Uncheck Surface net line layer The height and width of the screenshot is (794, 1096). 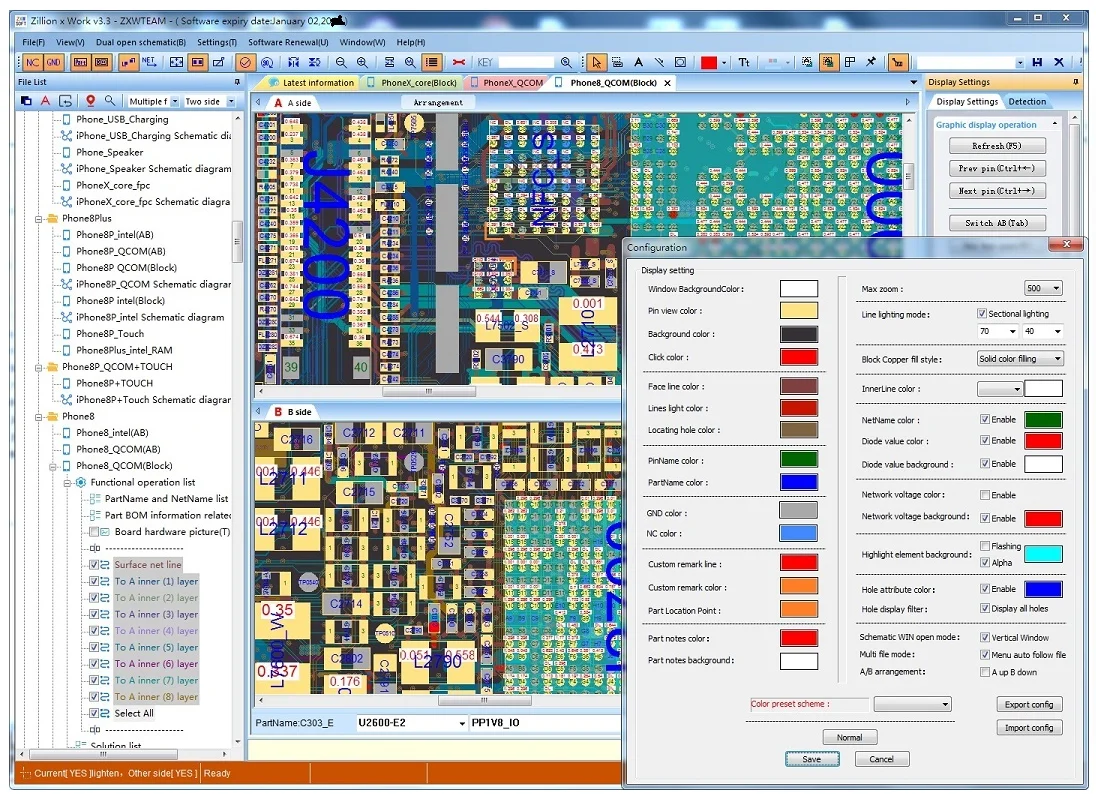point(94,565)
